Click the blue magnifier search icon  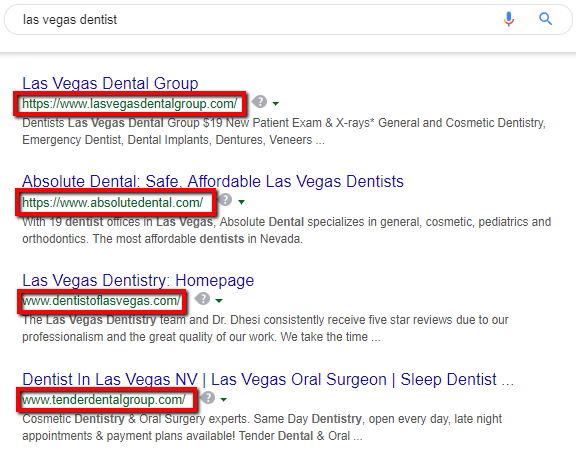coord(546,19)
